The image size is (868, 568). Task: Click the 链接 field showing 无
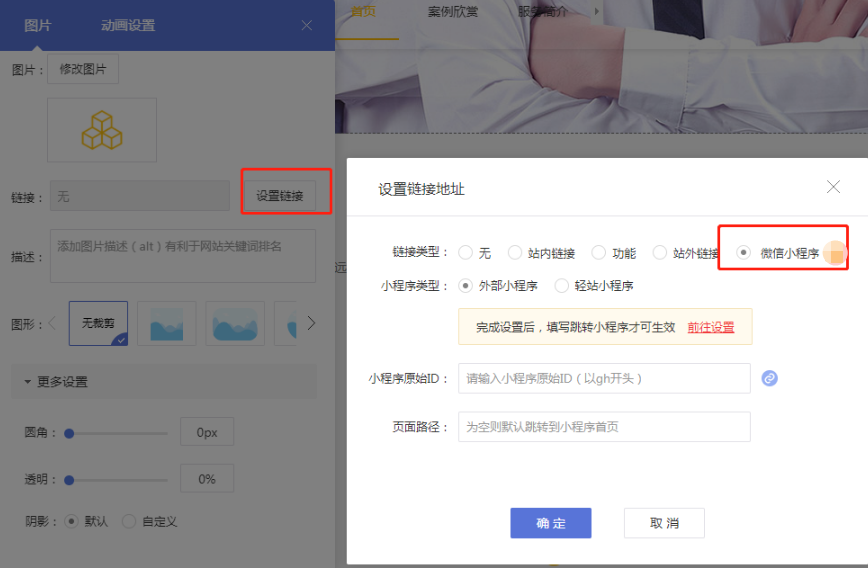pos(140,195)
